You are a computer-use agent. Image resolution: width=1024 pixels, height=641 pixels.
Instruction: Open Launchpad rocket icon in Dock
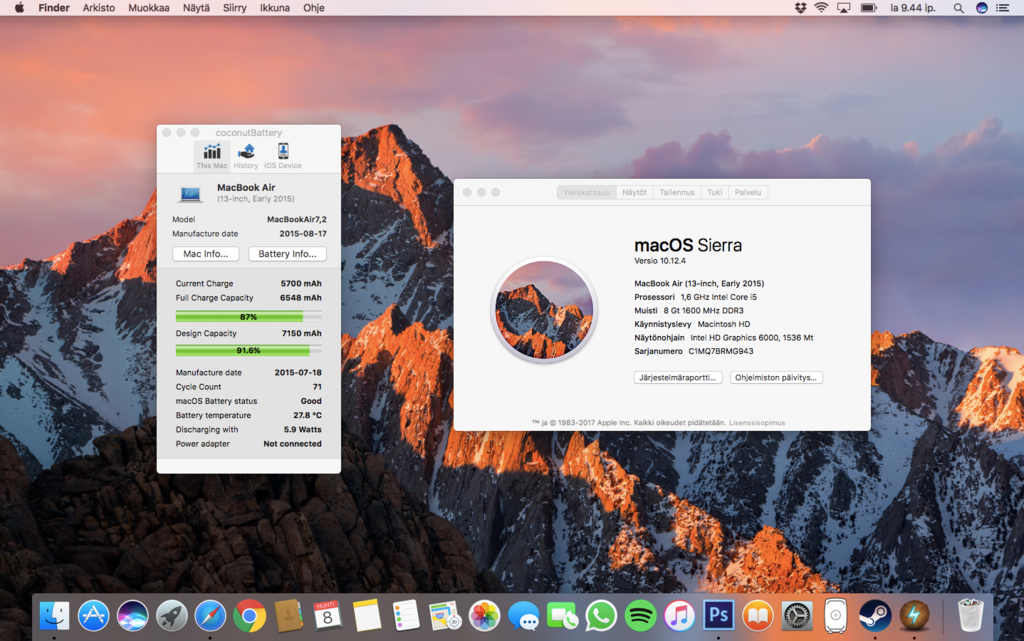(x=172, y=616)
